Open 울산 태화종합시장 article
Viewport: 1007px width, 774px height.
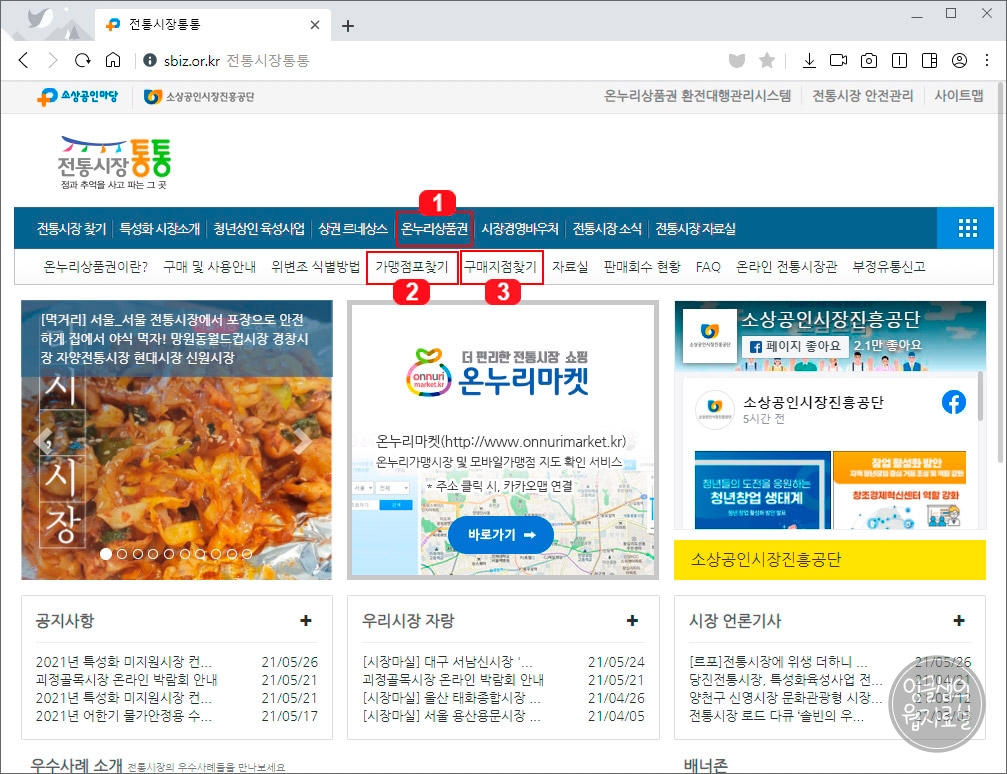click(x=451, y=698)
